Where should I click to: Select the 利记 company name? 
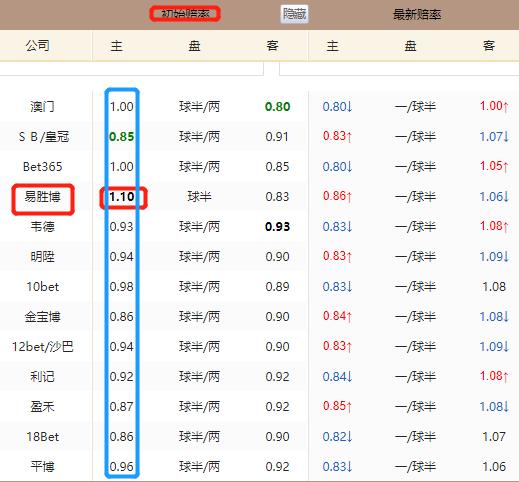pyautogui.click(x=42, y=377)
